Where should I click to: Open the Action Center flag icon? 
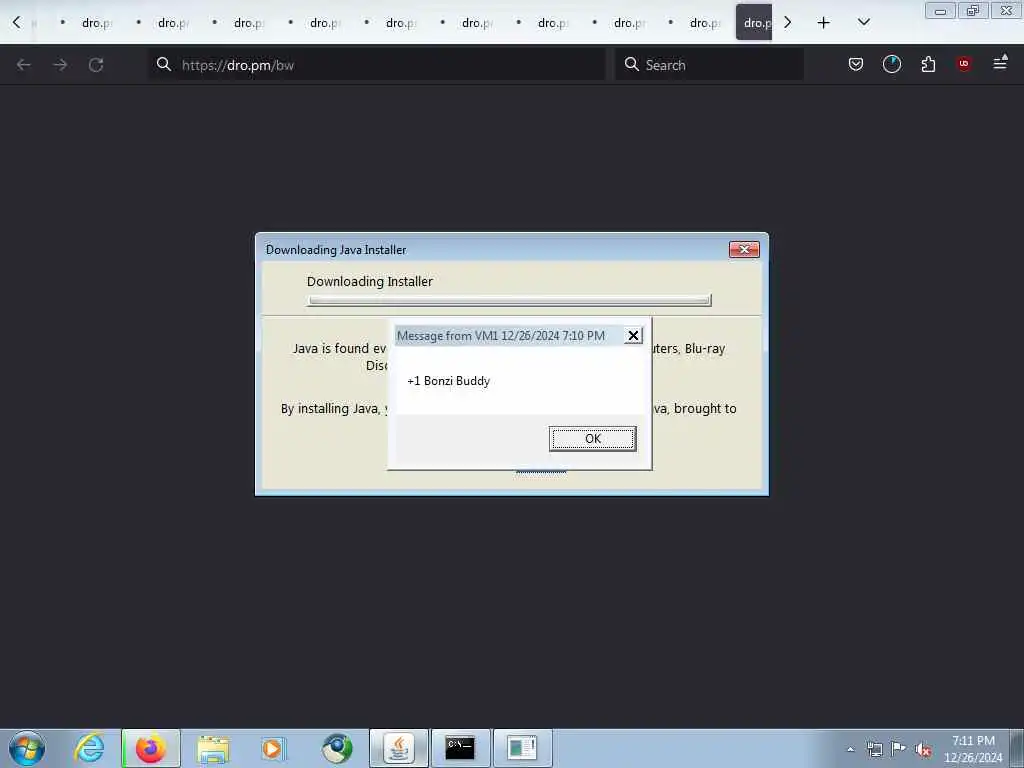tap(899, 749)
